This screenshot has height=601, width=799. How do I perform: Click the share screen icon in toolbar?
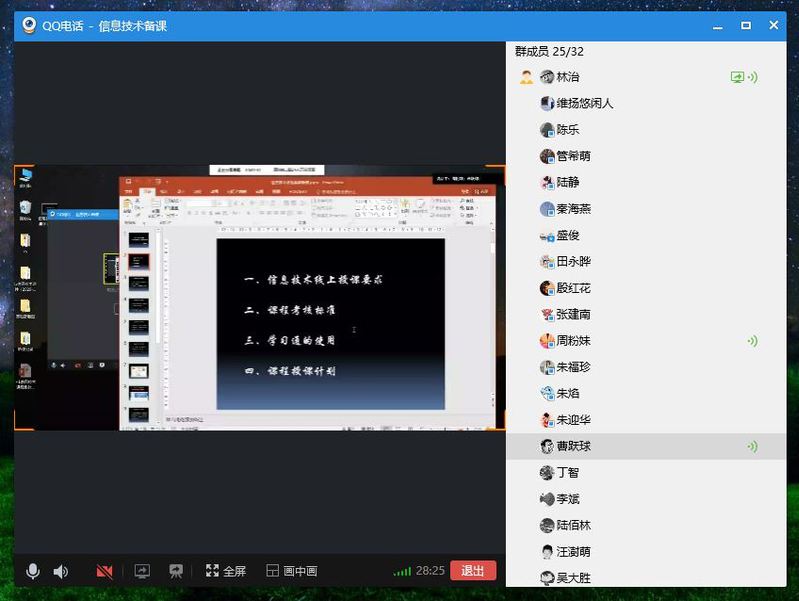pos(142,571)
